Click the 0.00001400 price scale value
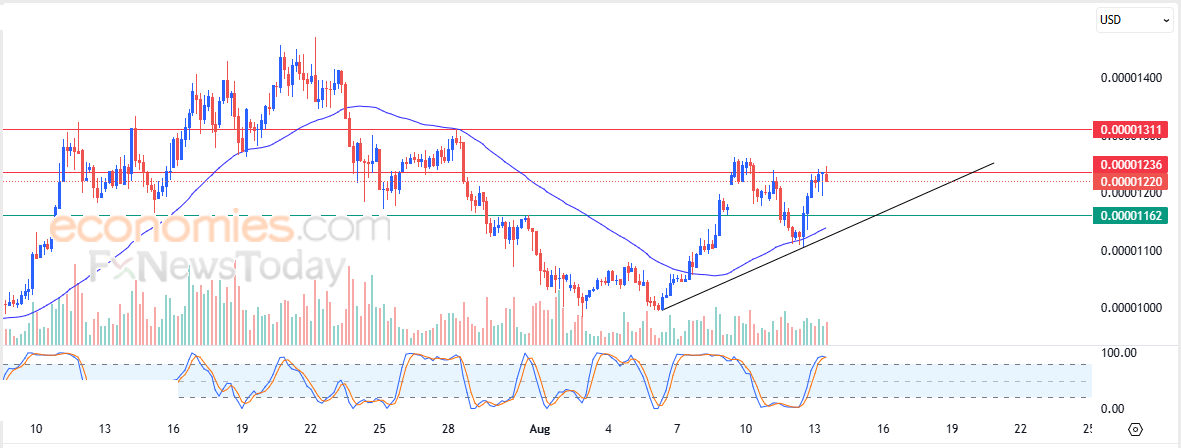 pos(1133,78)
